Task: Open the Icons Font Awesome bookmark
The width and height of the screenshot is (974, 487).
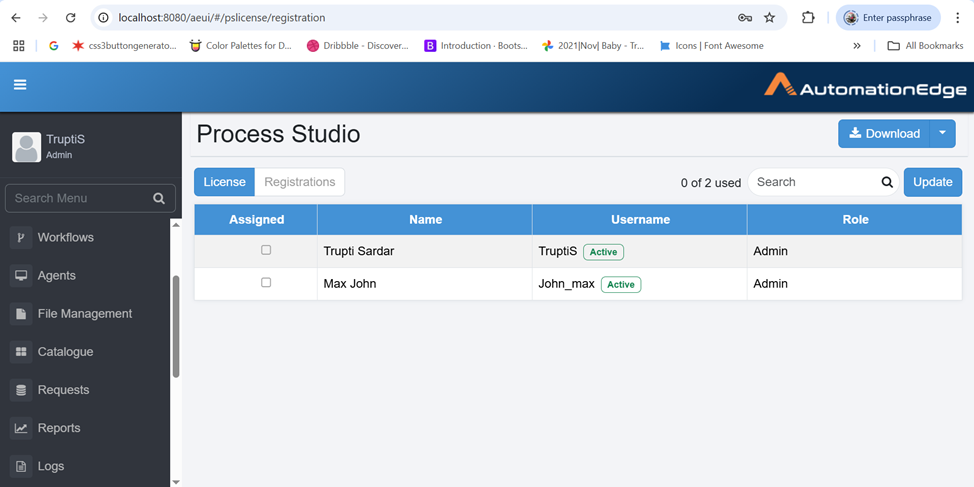Action: [711, 45]
